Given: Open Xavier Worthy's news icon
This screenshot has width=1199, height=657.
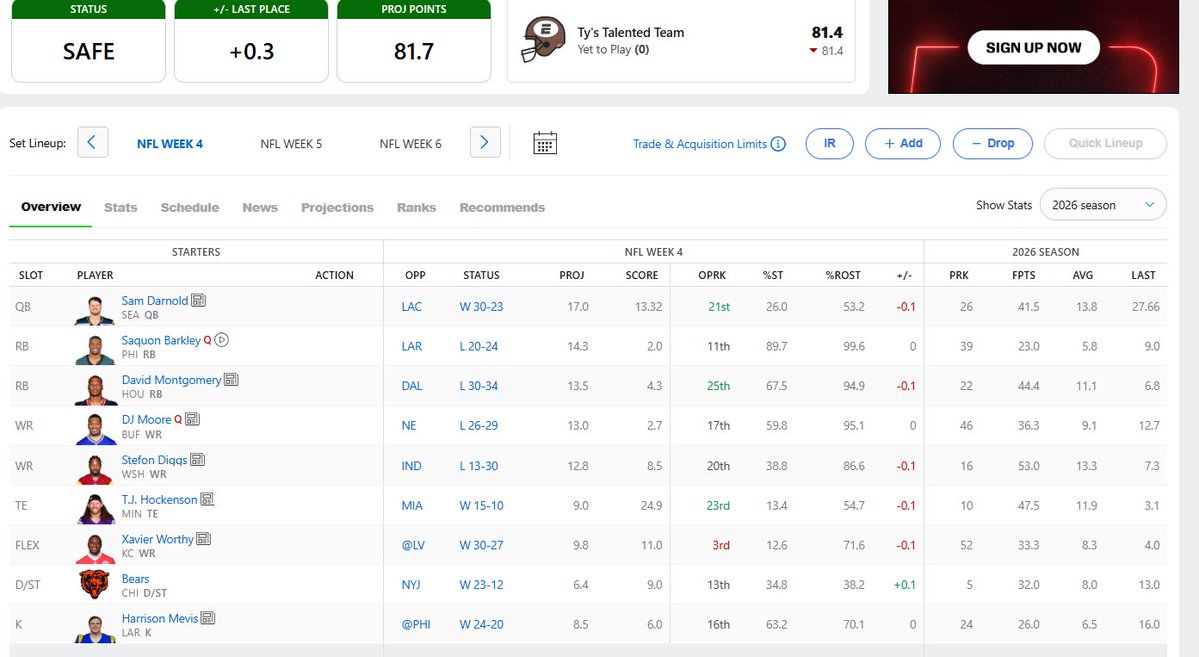Looking at the screenshot, I should pos(203,539).
